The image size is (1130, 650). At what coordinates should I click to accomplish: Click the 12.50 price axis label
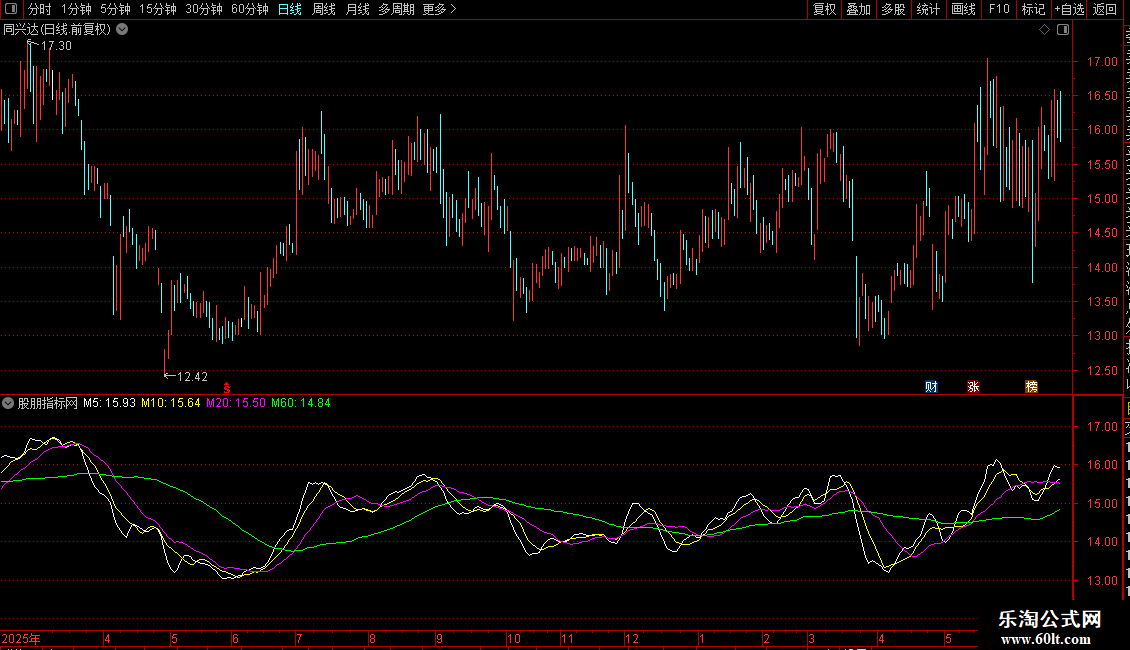[x=1102, y=370]
